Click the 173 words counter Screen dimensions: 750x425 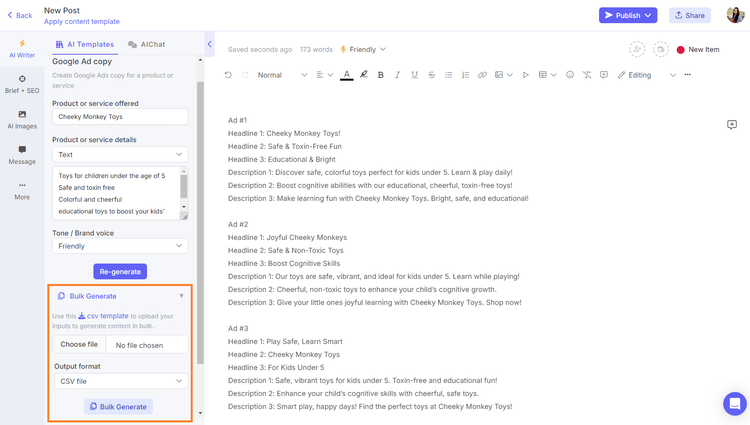tap(316, 49)
